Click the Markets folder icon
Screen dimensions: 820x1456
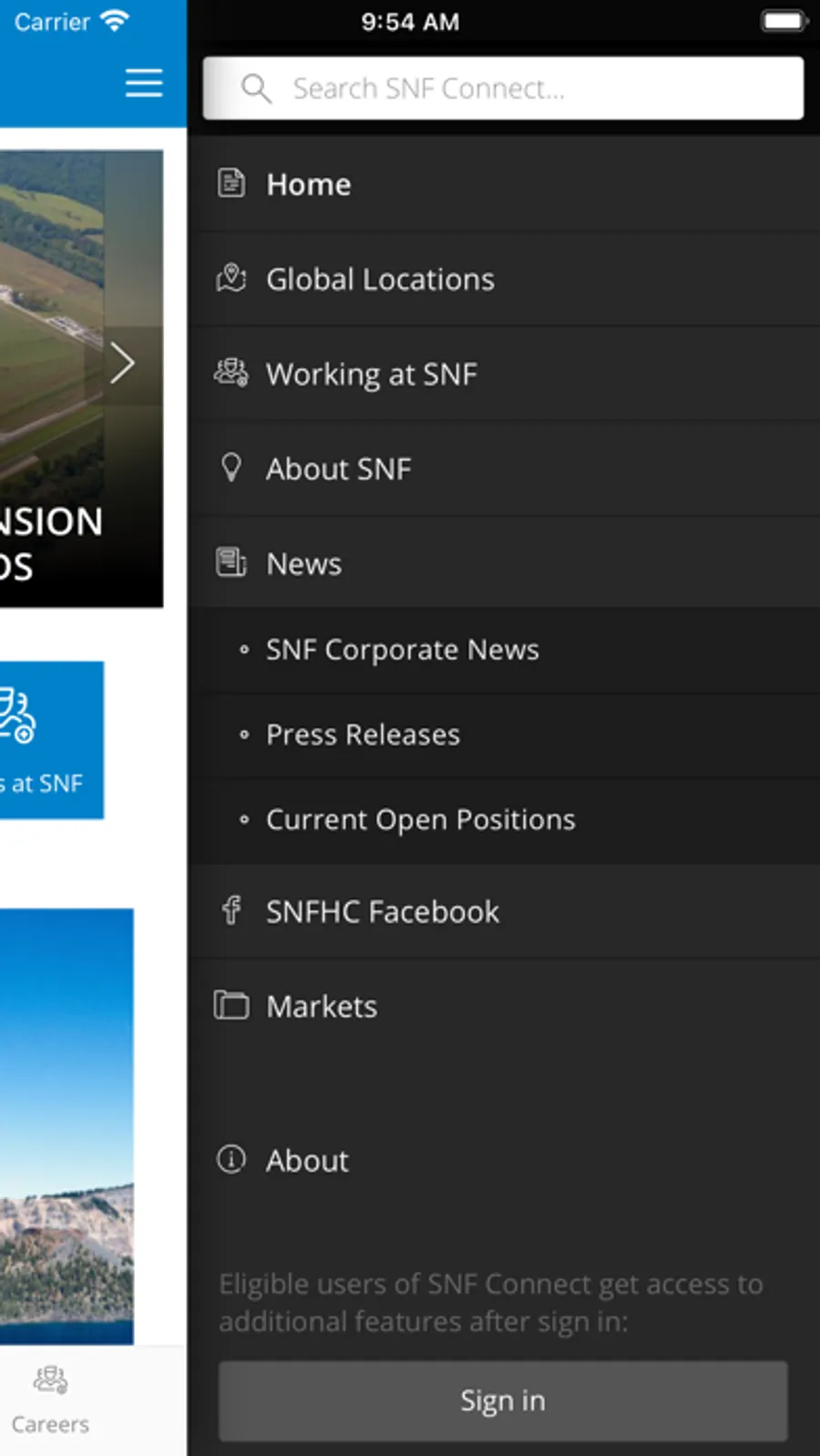click(x=231, y=1005)
